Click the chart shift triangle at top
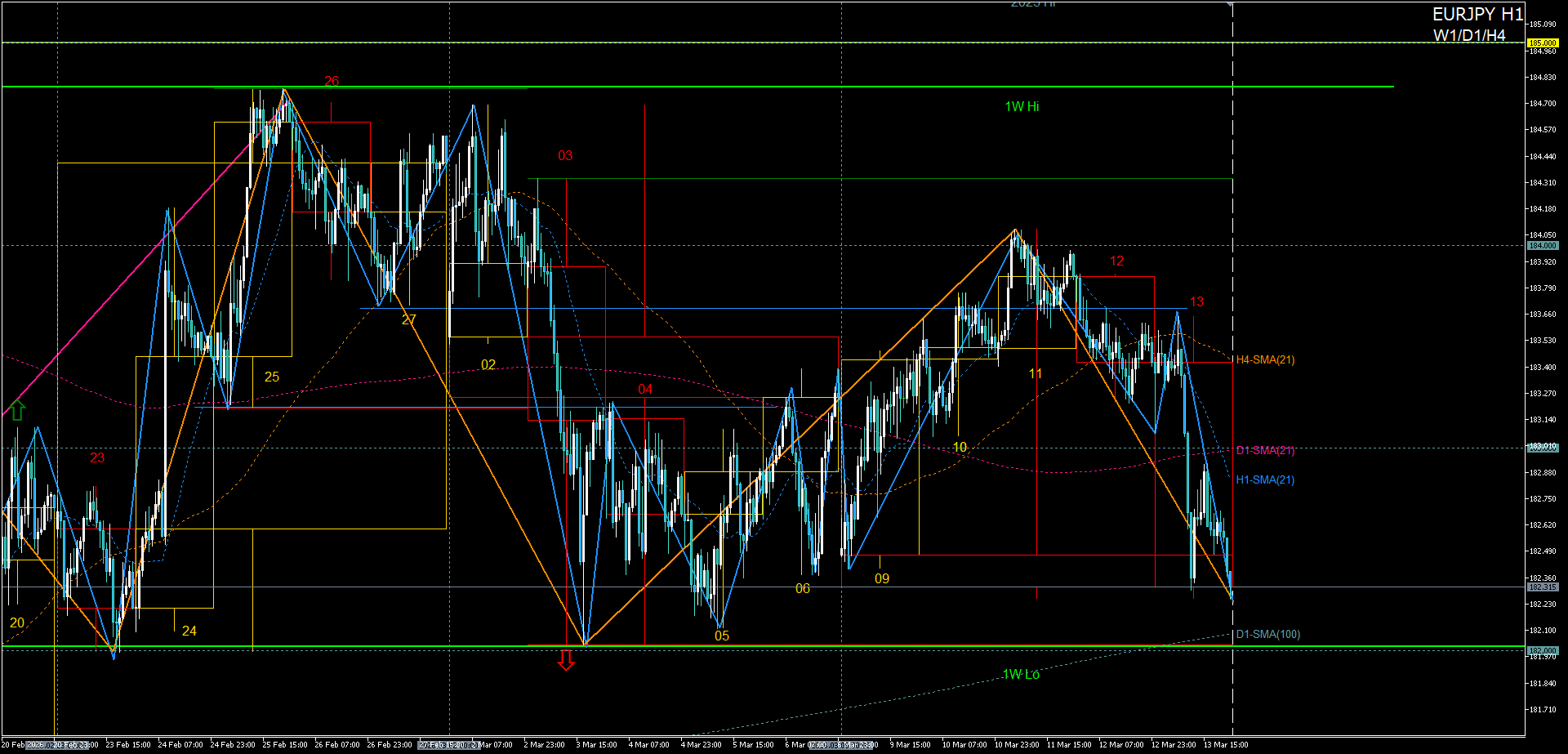 click(x=1230, y=4)
